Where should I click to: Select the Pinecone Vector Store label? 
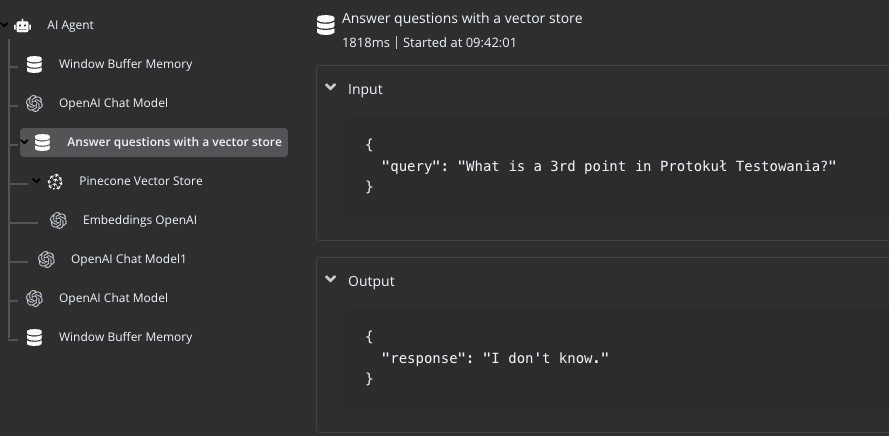140,181
